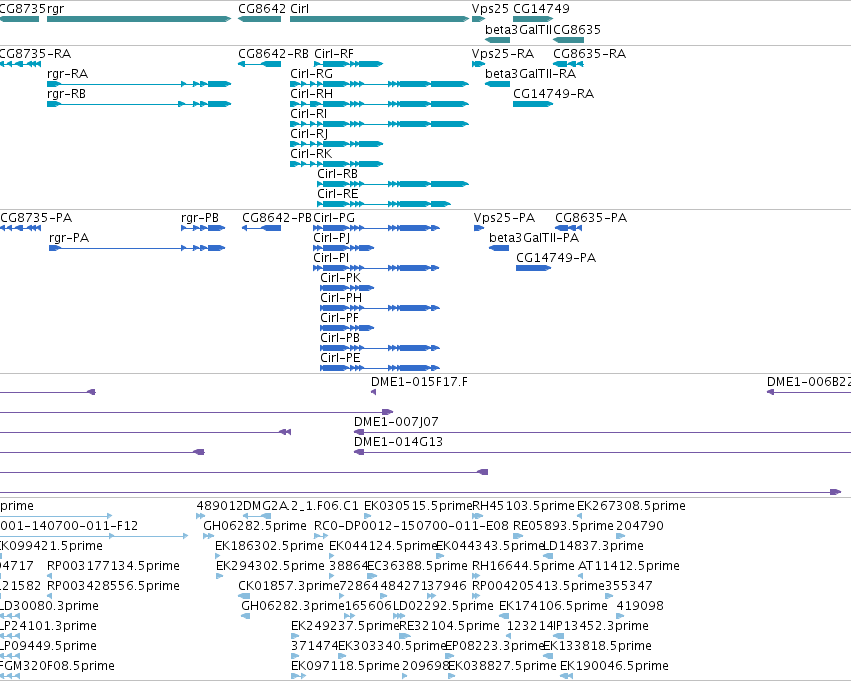
Task: Select EST RP003177134.5prime label
Action: (x=113, y=567)
